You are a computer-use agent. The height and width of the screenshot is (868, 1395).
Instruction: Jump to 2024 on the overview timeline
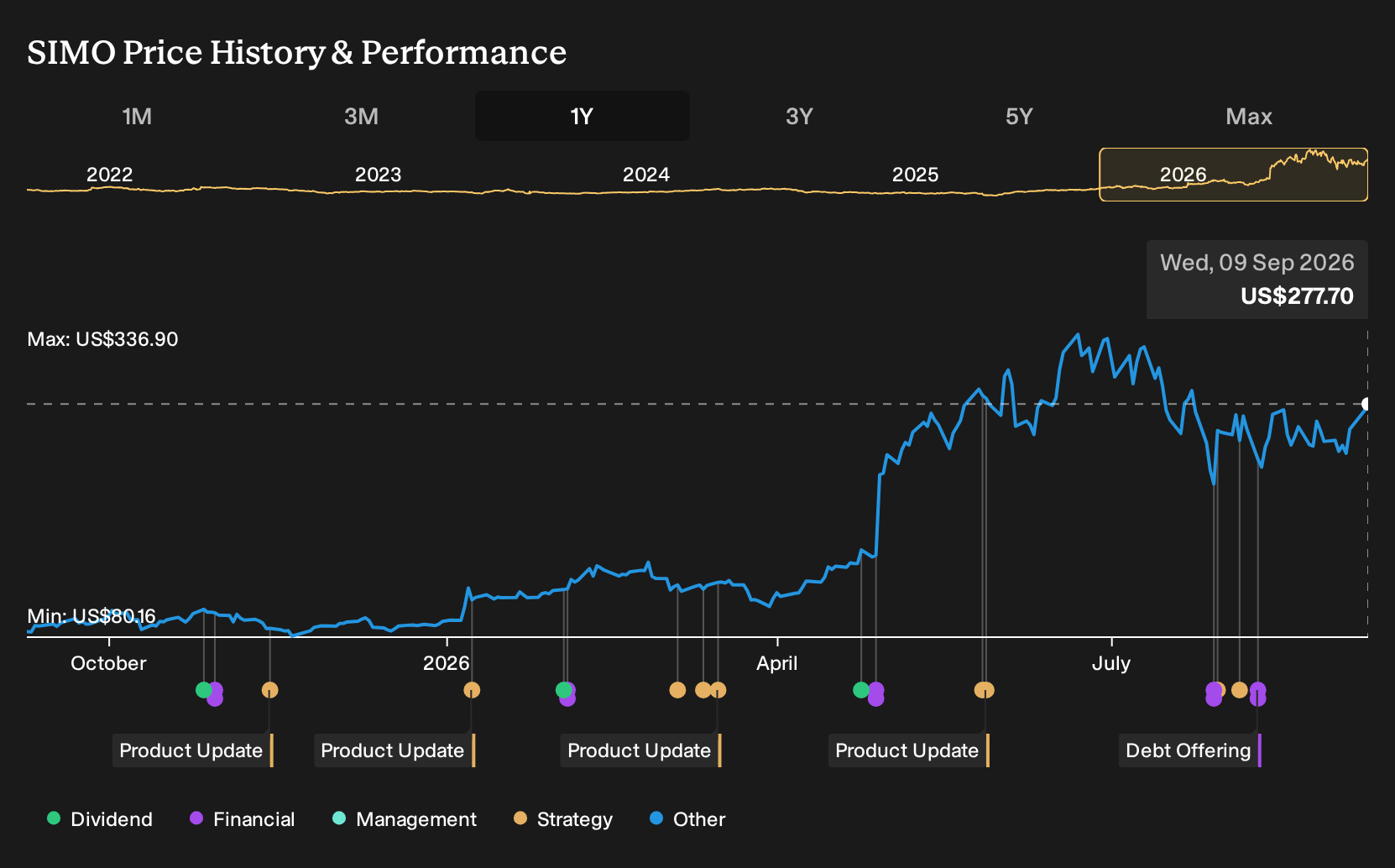point(646,175)
